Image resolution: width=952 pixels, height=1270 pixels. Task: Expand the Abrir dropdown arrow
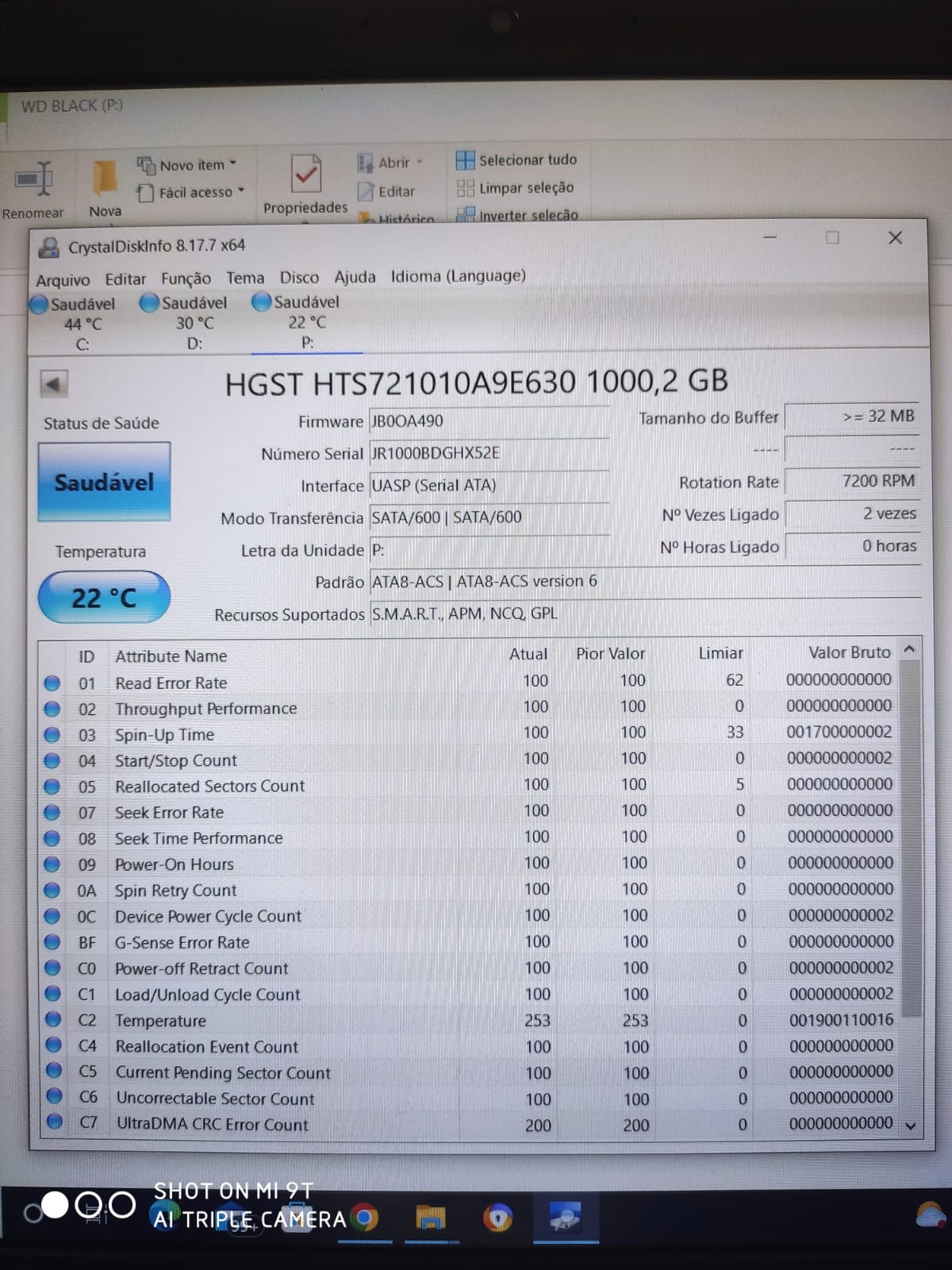point(420,162)
